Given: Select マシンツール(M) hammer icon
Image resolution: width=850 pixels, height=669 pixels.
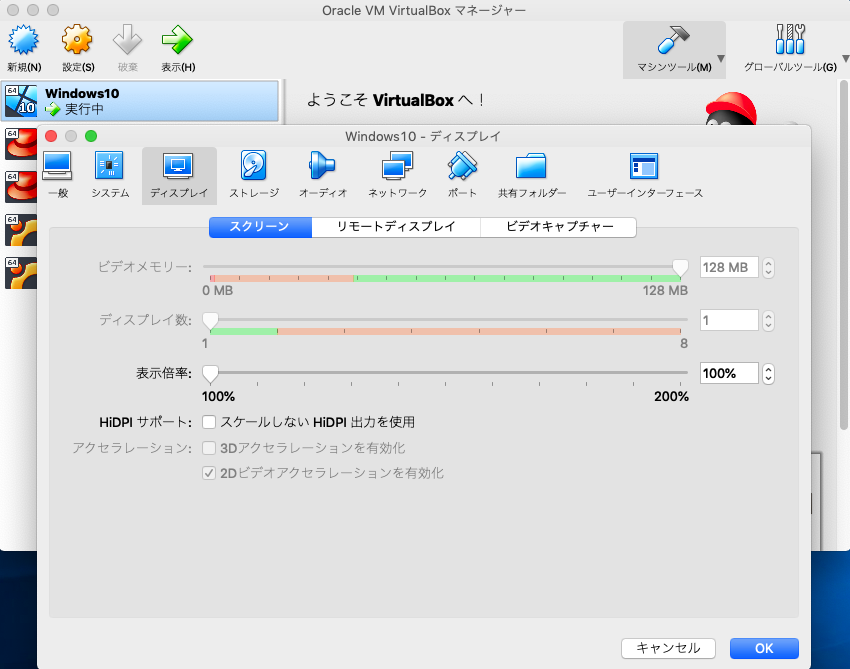Looking at the screenshot, I should 673,40.
